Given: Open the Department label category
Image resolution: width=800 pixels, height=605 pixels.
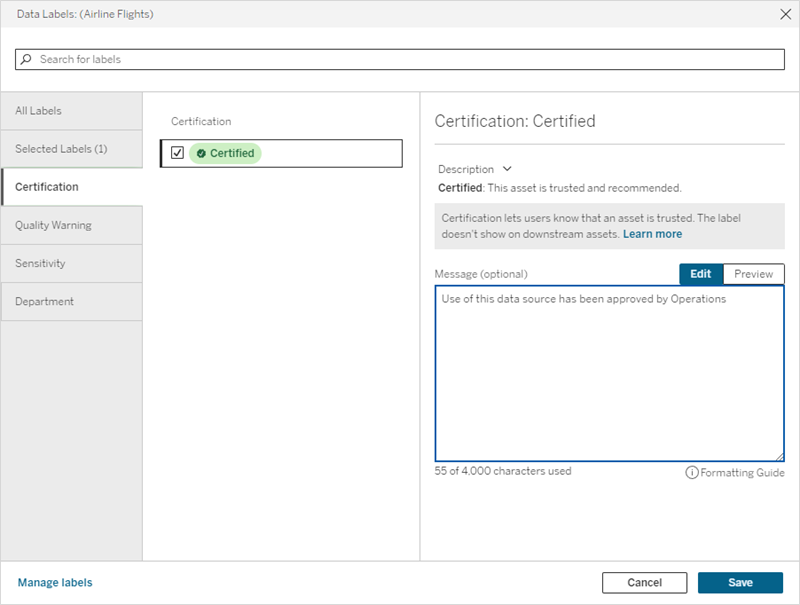Looking at the screenshot, I should tap(72, 301).
